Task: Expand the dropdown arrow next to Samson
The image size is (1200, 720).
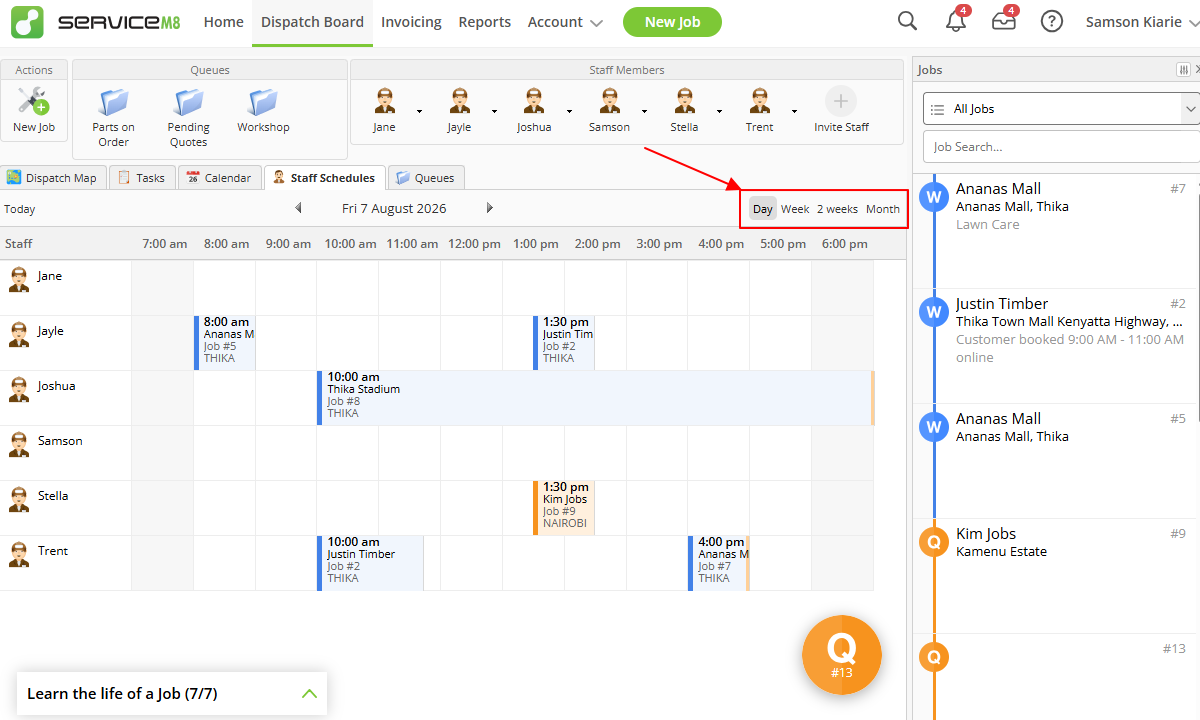Action: coord(644,111)
